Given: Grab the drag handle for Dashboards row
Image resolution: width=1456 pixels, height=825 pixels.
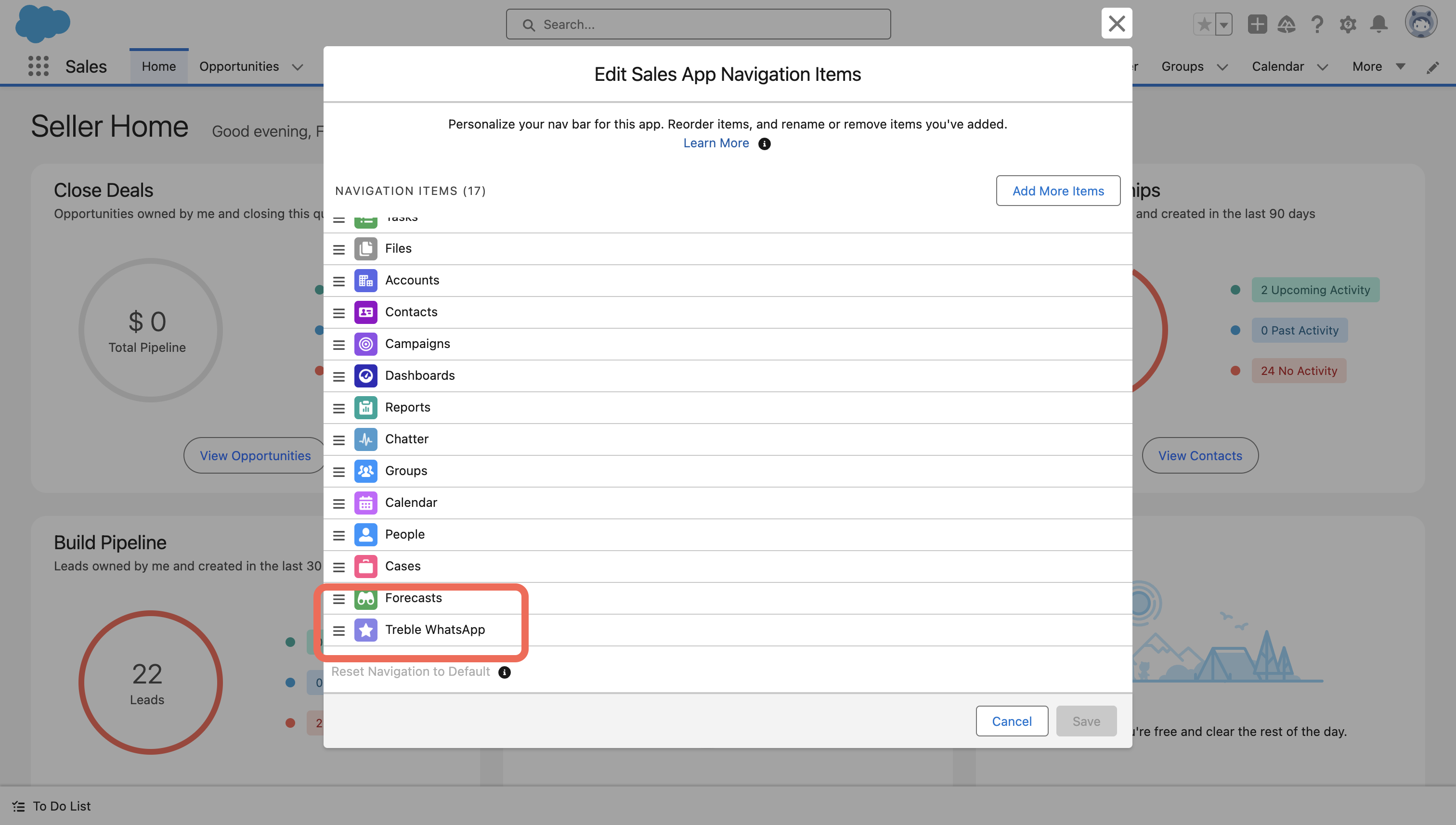Looking at the screenshot, I should tap(339, 376).
